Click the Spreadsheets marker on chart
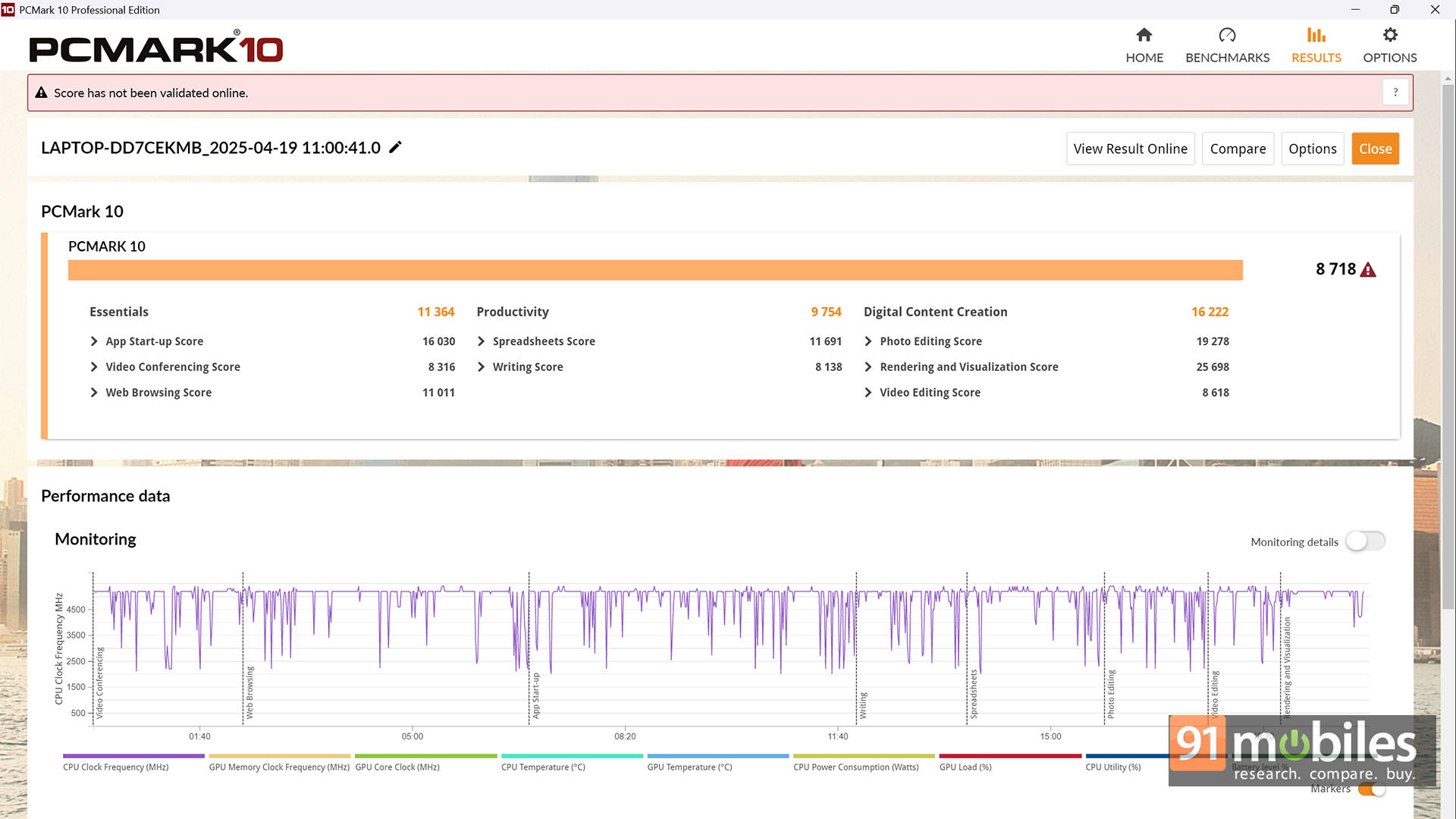Image resolution: width=1456 pixels, height=819 pixels. click(x=973, y=694)
